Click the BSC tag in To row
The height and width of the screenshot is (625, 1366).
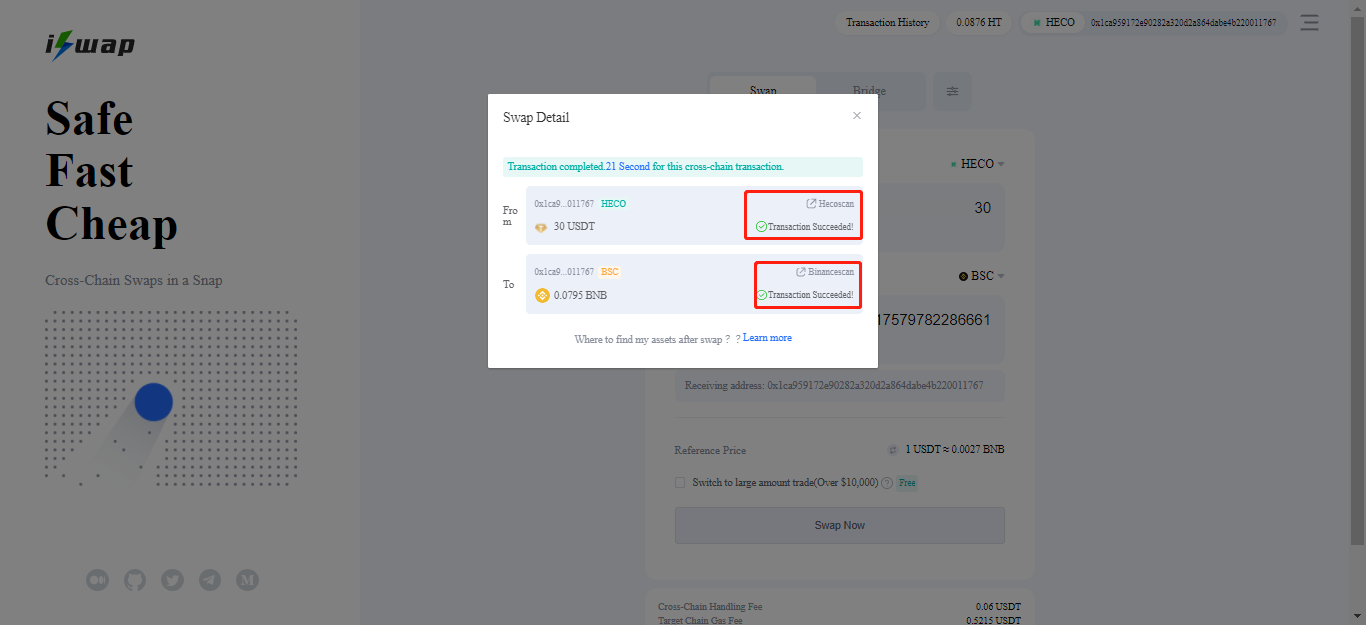(610, 272)
